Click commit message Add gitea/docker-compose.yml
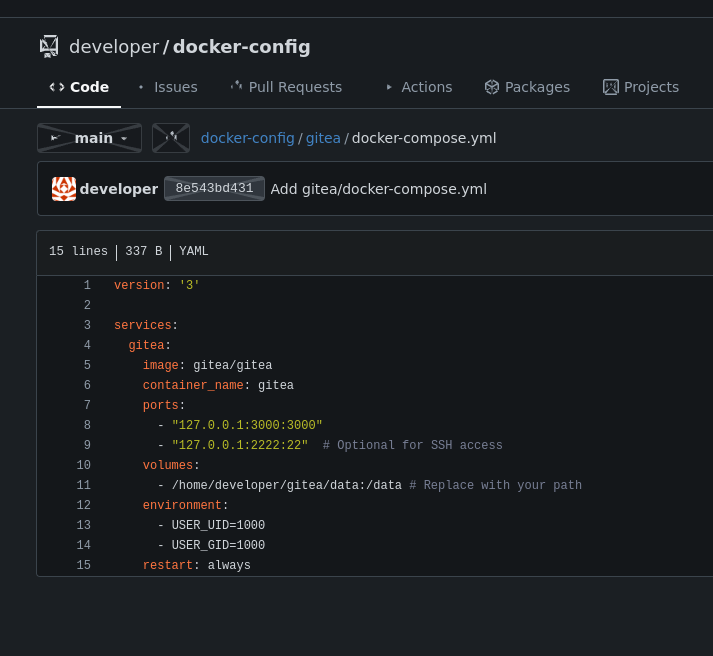The height and width of the screenshot is (656, 713). (x=378, y=189)
